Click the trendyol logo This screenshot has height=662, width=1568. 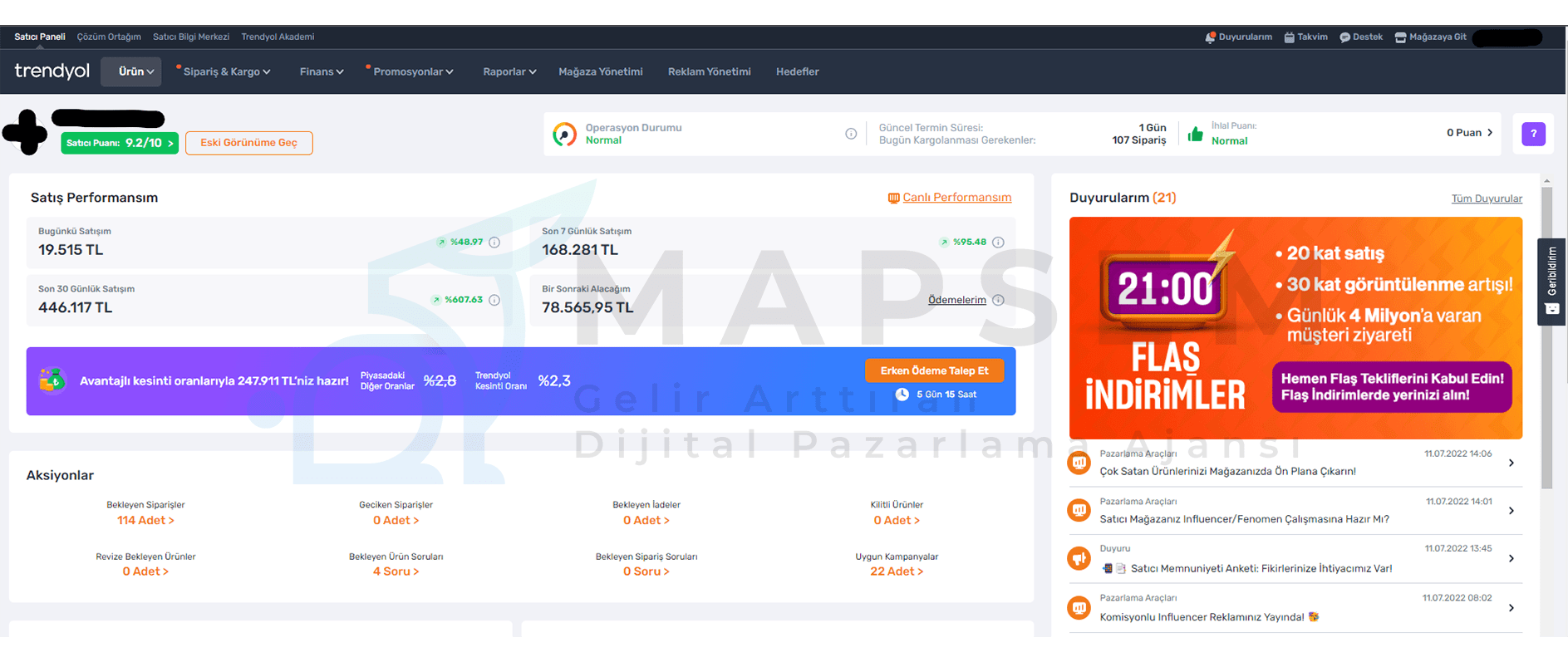(x=52, y=71)
